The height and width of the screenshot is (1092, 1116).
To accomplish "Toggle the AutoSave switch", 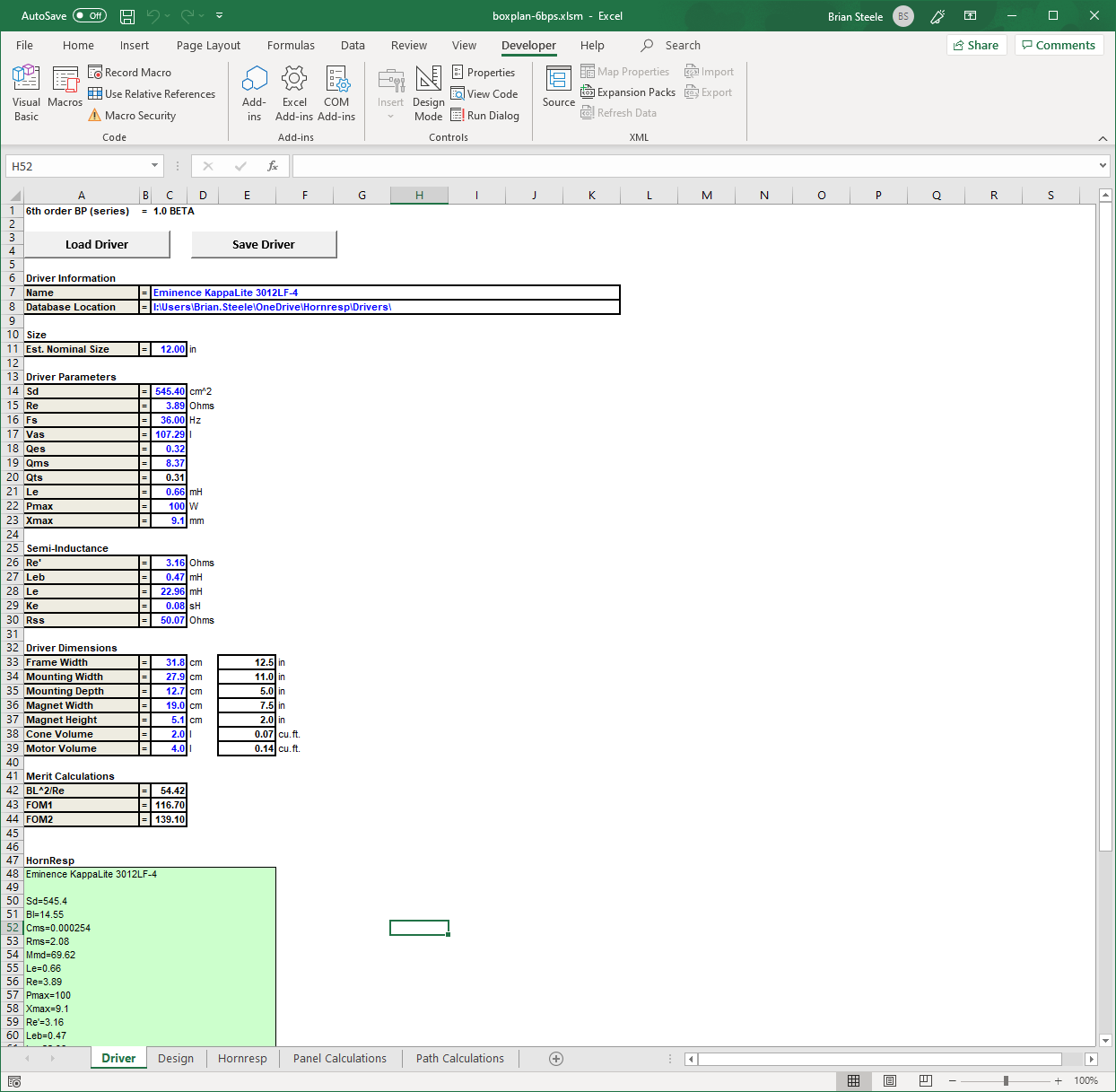I will 90,15.
